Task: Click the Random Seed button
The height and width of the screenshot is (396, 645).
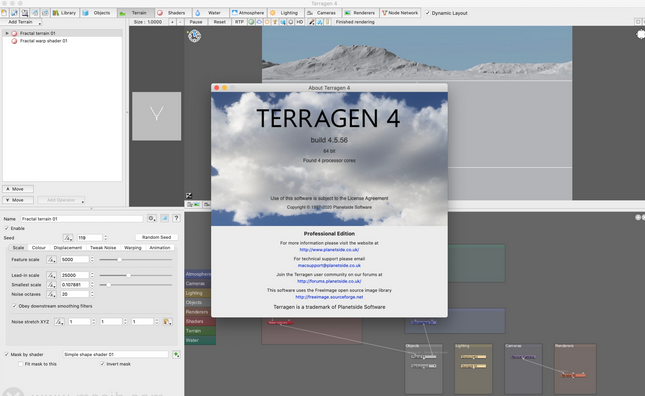Action: 156,237
